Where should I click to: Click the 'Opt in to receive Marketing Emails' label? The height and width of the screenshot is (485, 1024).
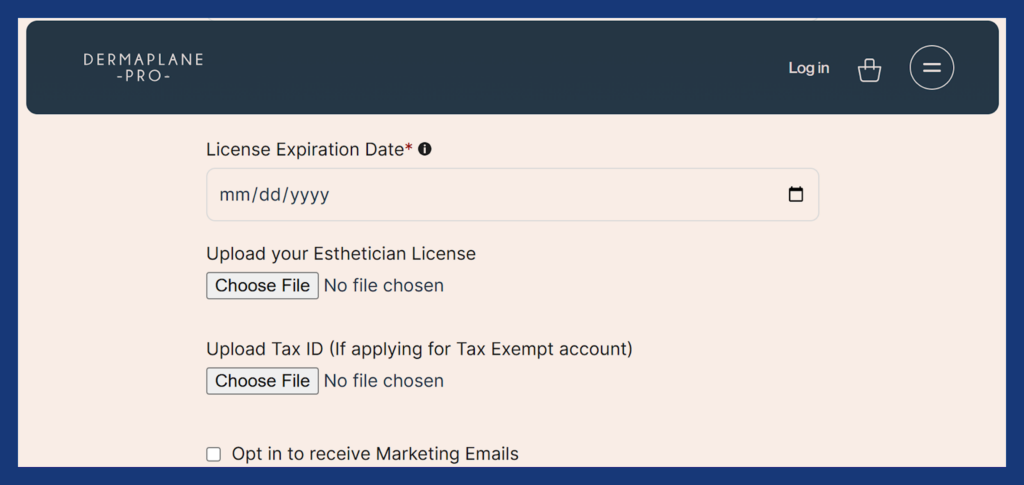[375, 454]
